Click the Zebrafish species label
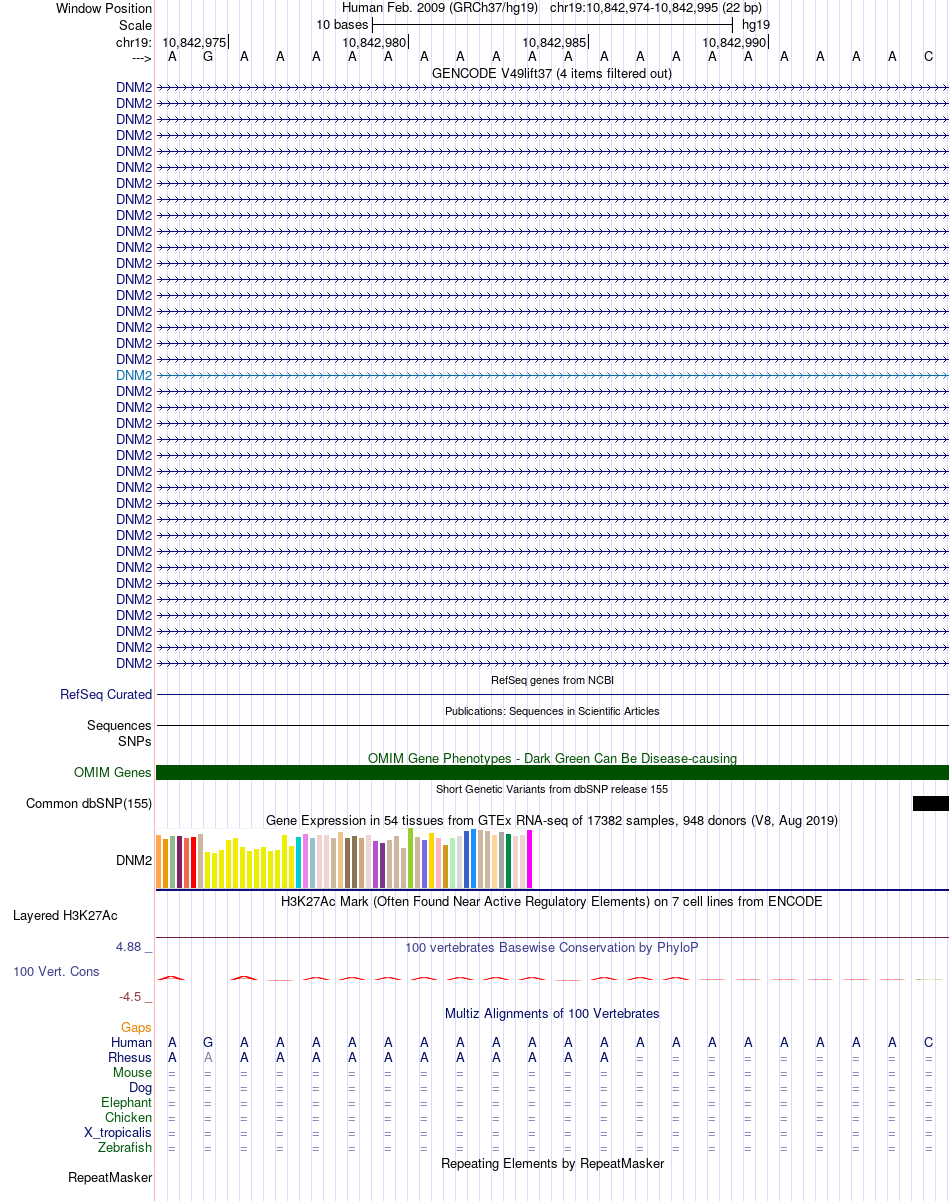950x1201 pixels. [125, 1147]
